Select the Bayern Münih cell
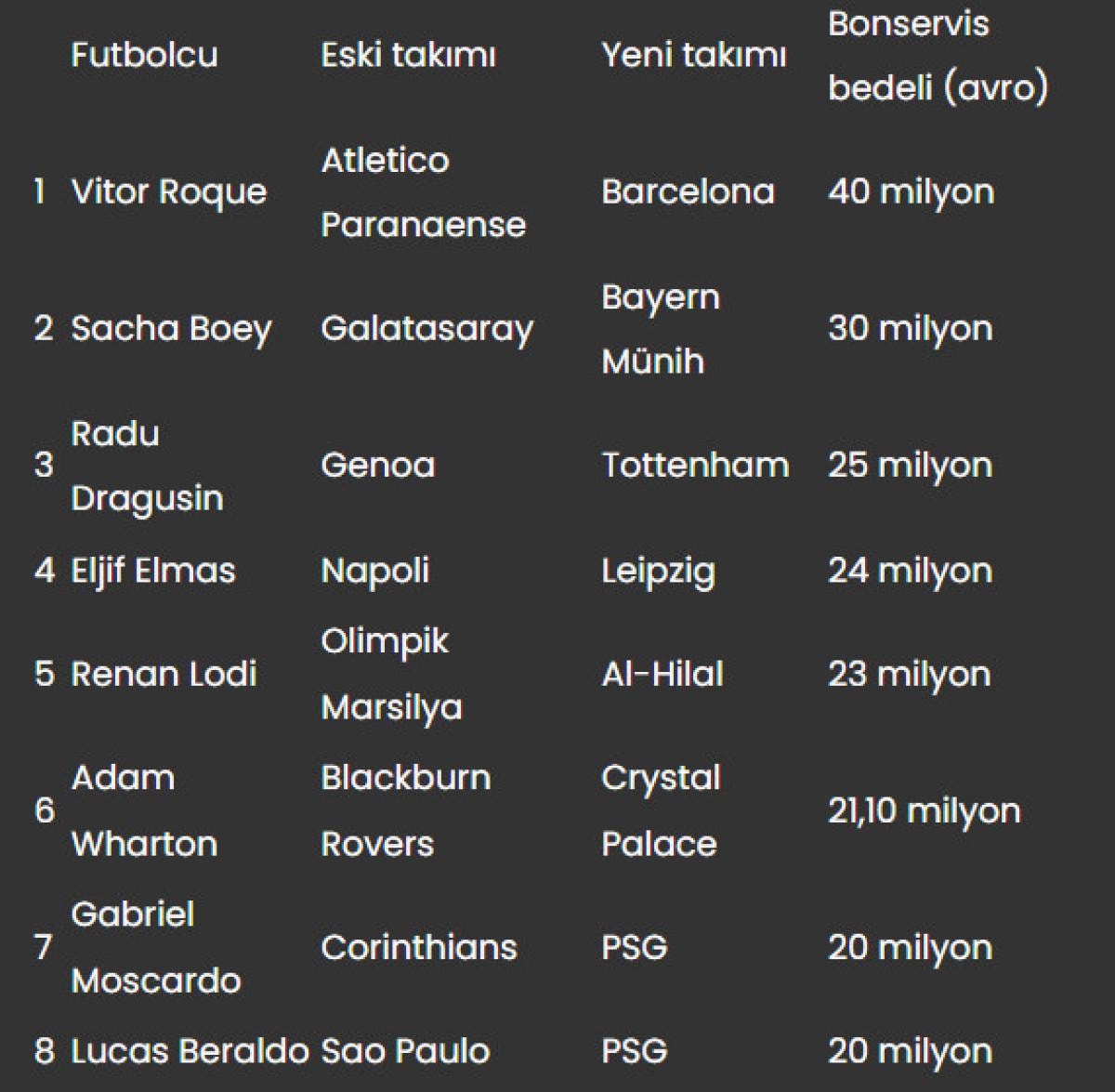 click(x=660, y=328)
